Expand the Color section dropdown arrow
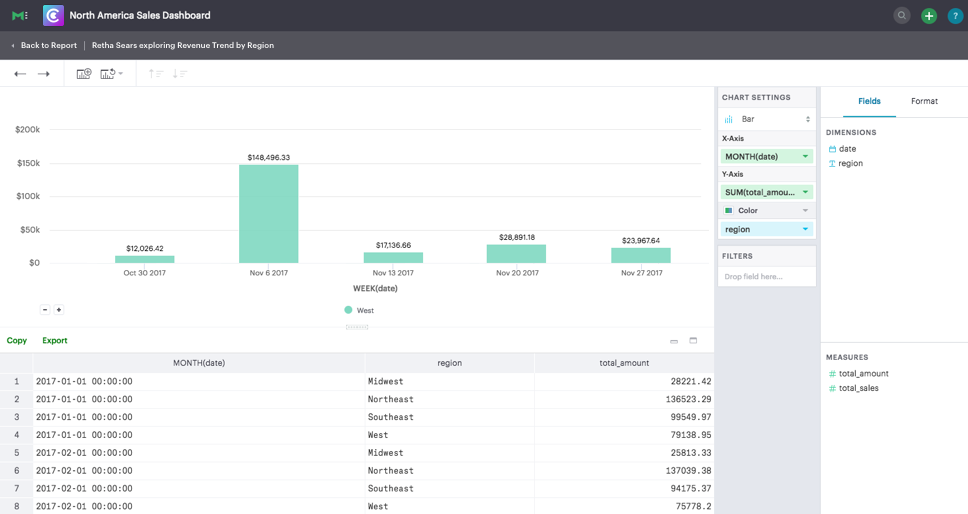968x514 pixels. pyautogui.click(x=805, y=211)
